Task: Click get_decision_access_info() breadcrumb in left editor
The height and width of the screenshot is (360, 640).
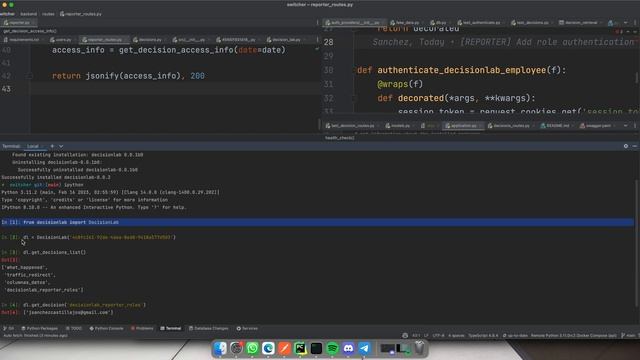Action: 30,31
